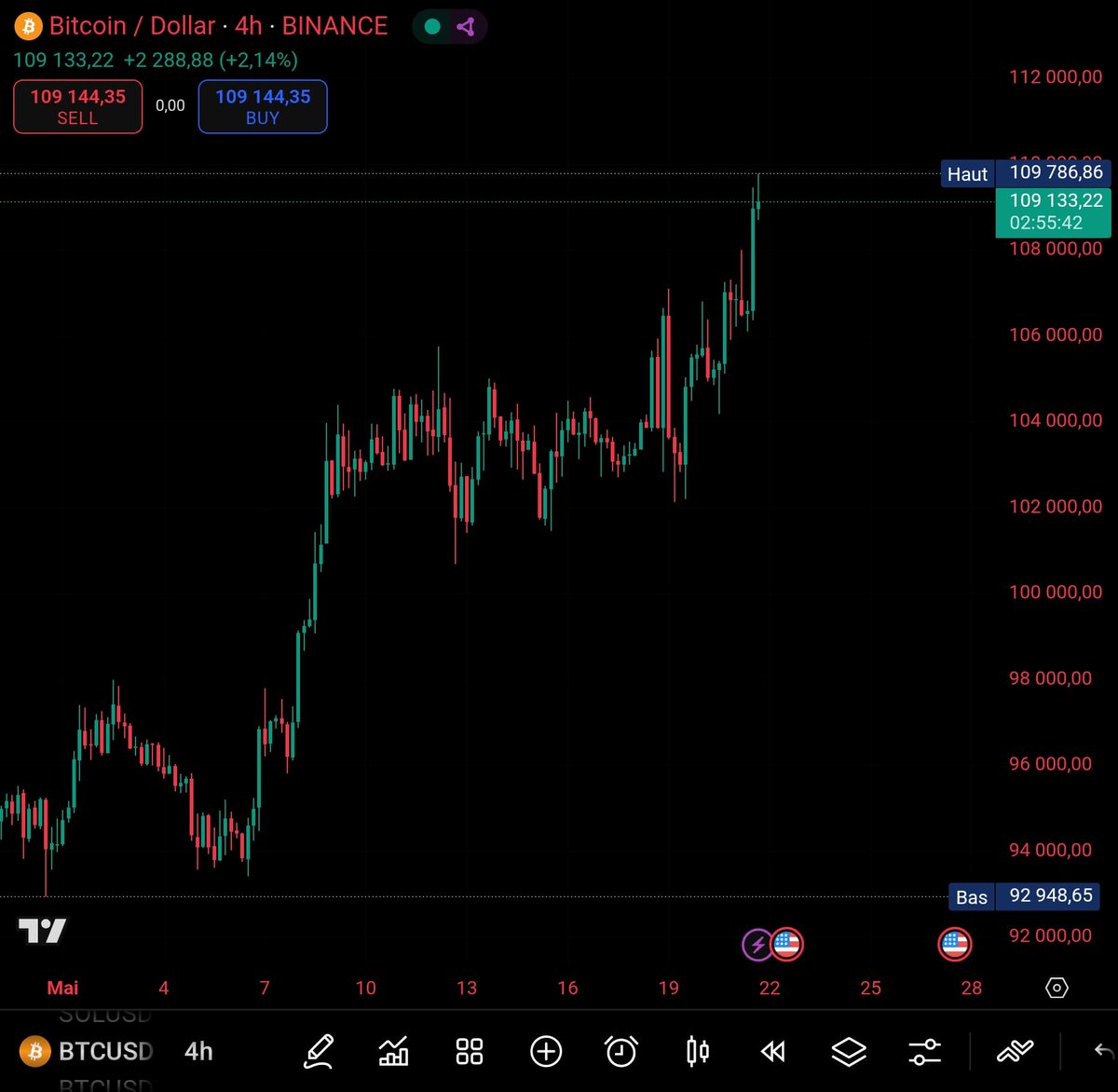
Task: Create an alert with the alarm clock icon
Action: tap(621, 1052)
